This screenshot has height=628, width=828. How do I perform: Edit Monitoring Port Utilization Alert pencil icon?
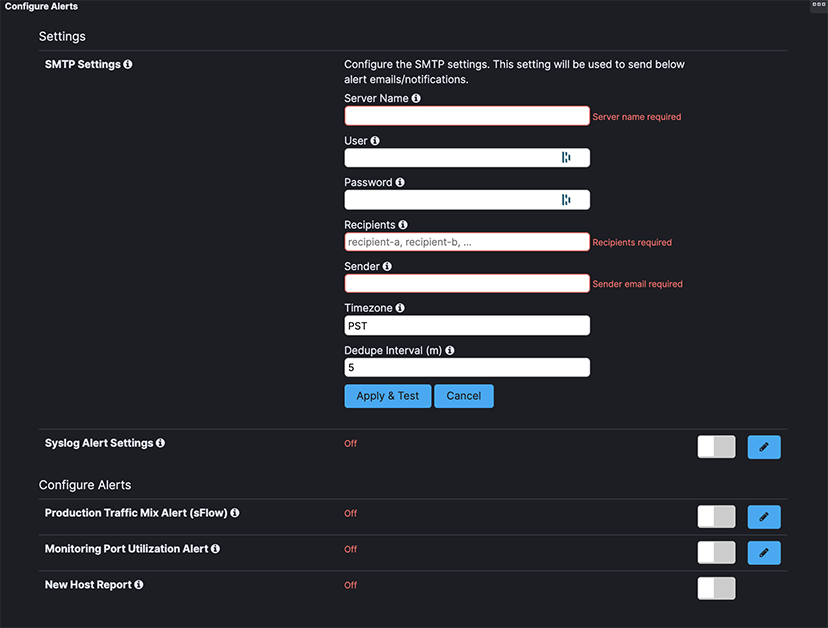tap(764, 552)
